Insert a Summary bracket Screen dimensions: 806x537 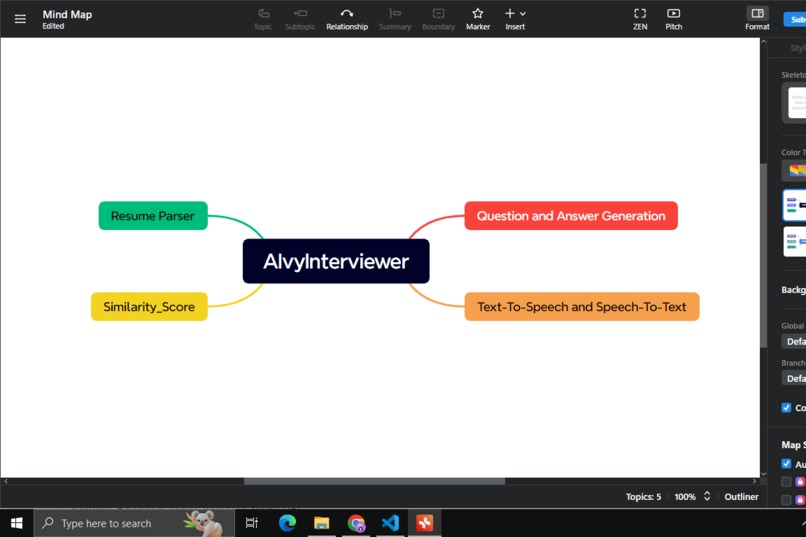[x=395, y=19]
